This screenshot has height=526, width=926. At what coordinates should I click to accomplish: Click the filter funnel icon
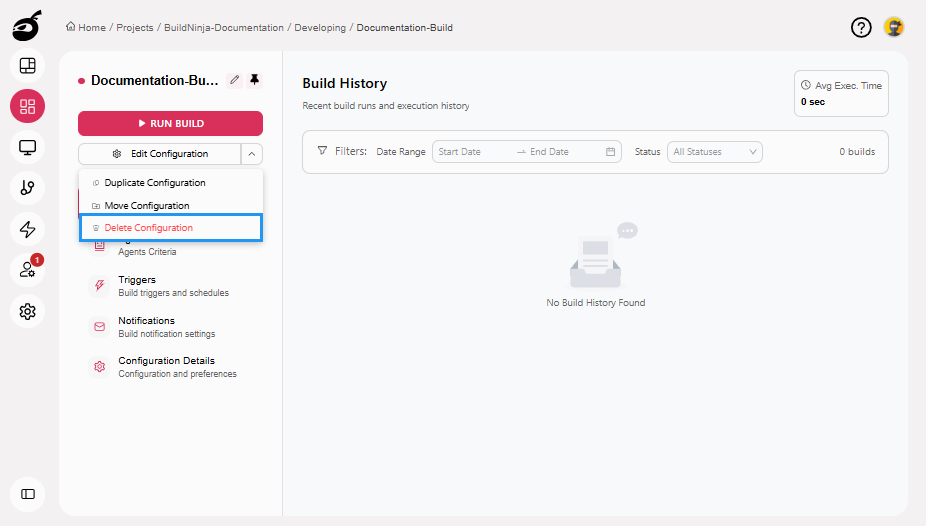pos(322,151)
